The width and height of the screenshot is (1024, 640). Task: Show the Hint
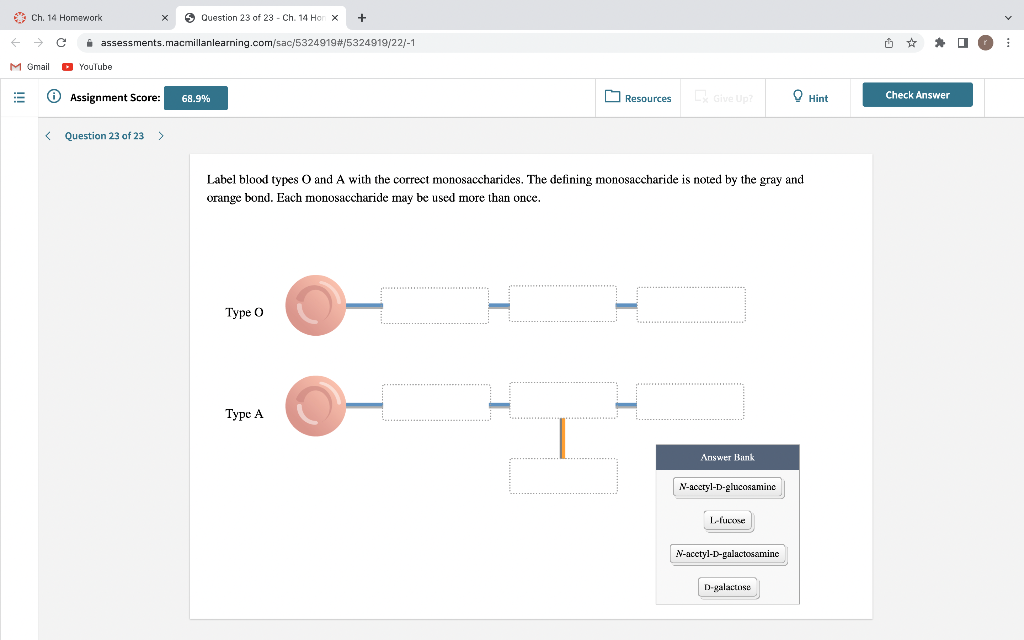click(810, 98)
